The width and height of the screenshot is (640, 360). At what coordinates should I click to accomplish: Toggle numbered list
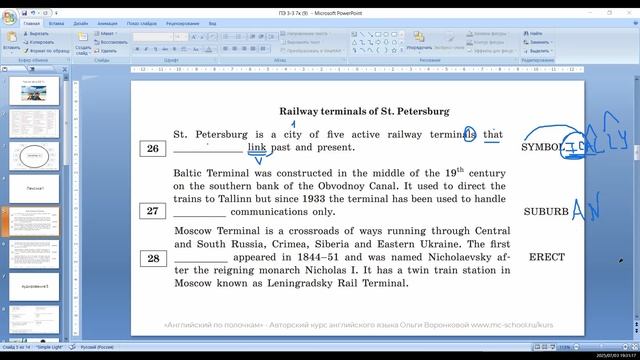[x=239, y=37]
